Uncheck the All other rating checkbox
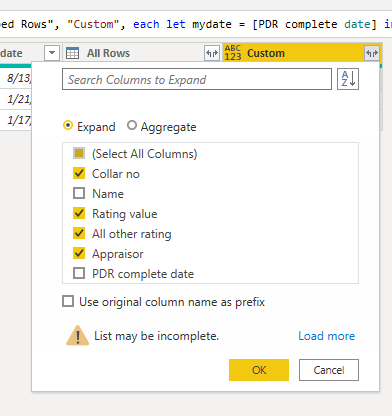Screen dimensions: 392x416 click(79, 233)
